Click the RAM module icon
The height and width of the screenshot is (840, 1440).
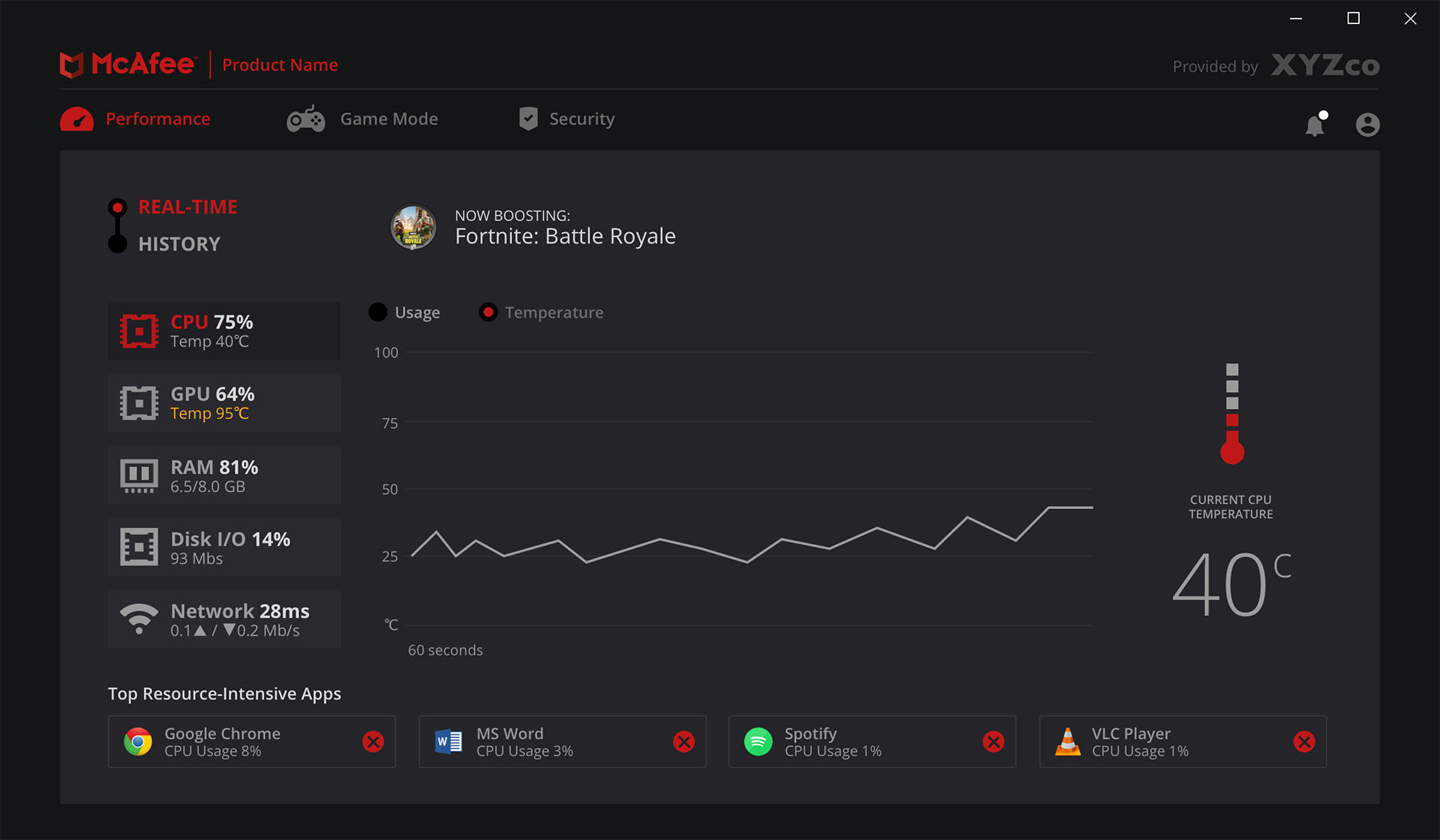(x=139, y=475)
